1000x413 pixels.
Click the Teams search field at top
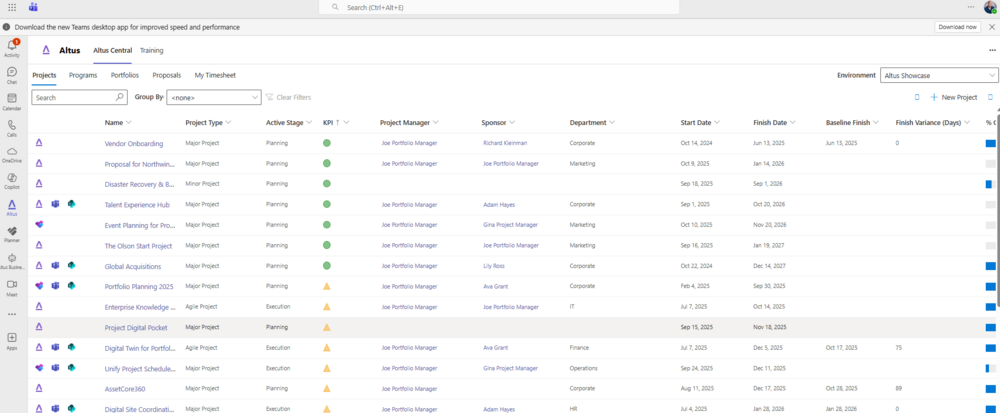500,7
